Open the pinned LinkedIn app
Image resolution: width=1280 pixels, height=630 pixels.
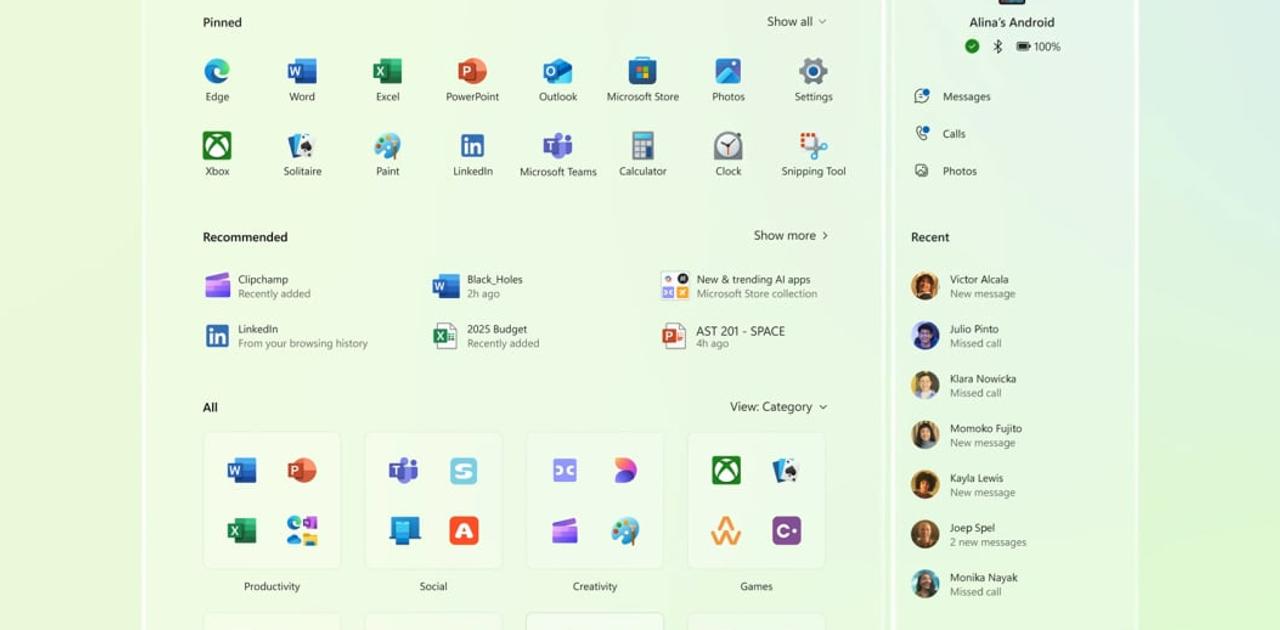472,154
